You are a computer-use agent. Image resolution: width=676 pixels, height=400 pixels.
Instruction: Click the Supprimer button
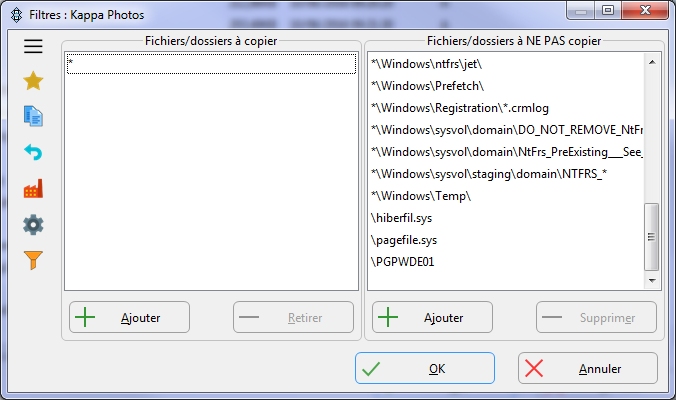tap(597, 317)
